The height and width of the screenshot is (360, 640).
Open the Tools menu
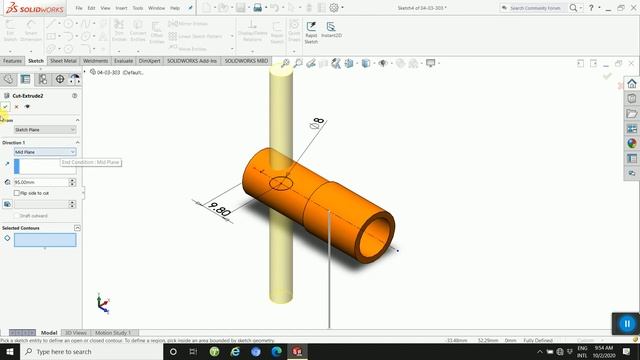pyautogui.click(x=138, y=8)
